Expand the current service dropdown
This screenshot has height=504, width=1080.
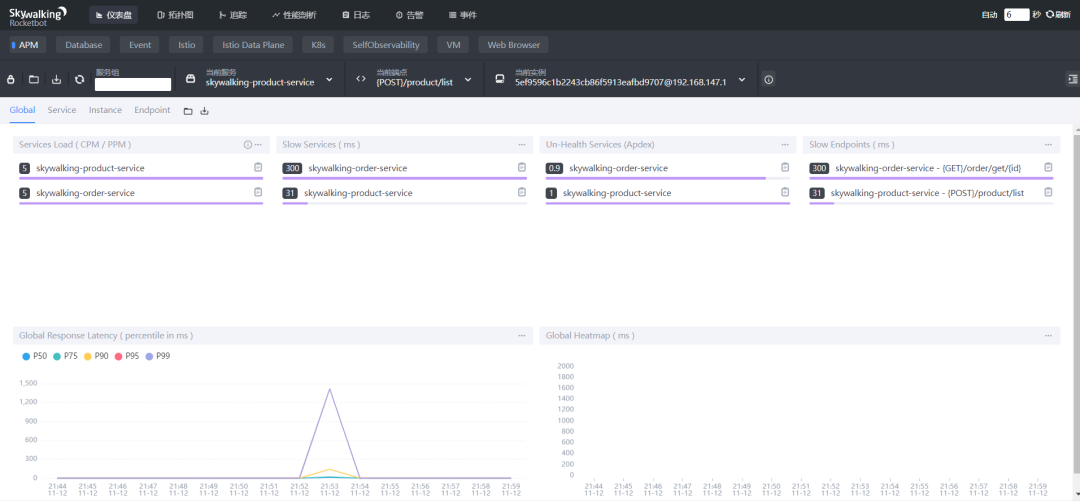tap(329, 80)
